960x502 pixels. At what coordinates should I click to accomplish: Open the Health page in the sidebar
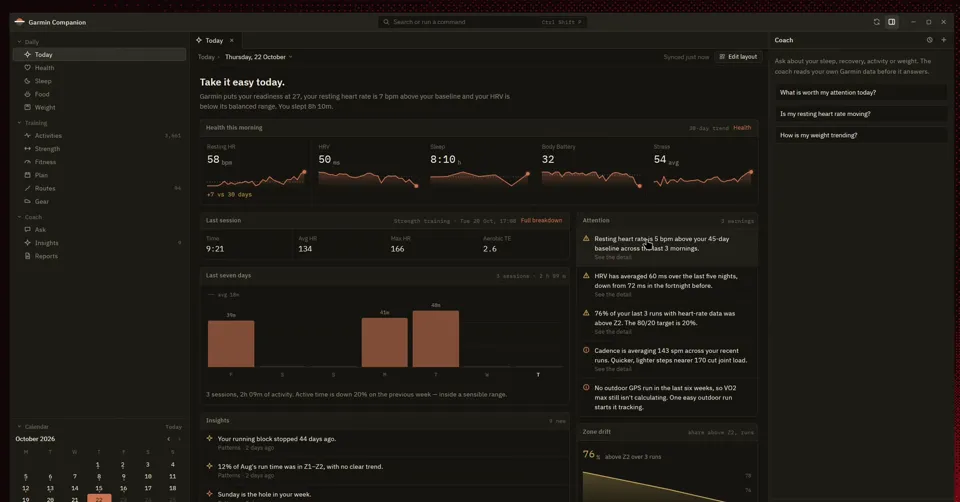click(99, 68)
